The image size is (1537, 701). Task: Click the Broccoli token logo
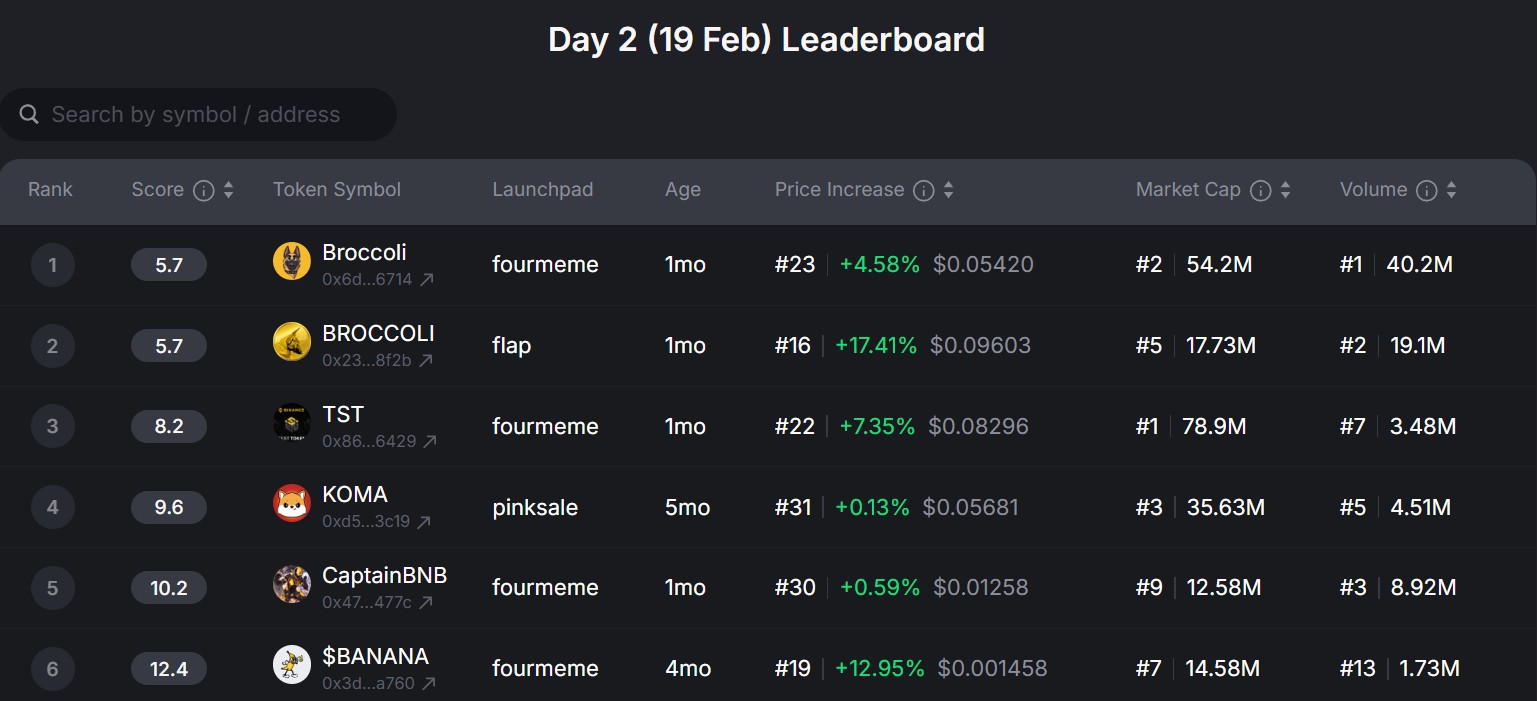tap(291, 262)
